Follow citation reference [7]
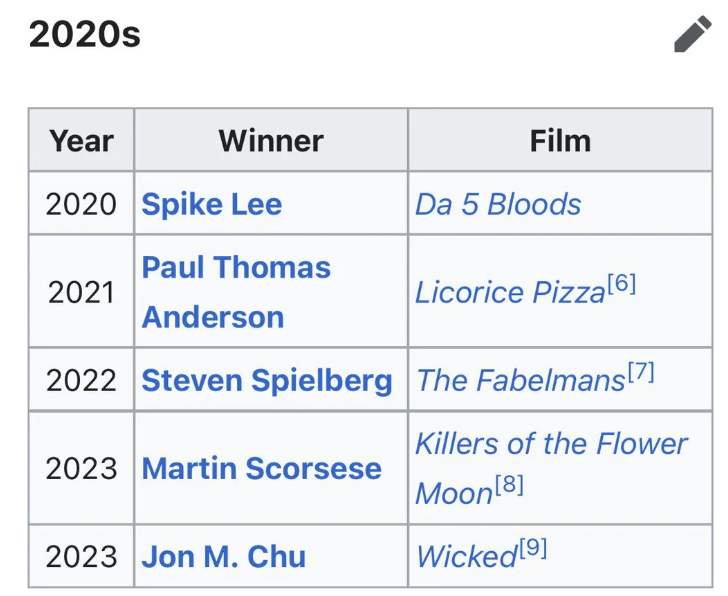 point(641,372)
